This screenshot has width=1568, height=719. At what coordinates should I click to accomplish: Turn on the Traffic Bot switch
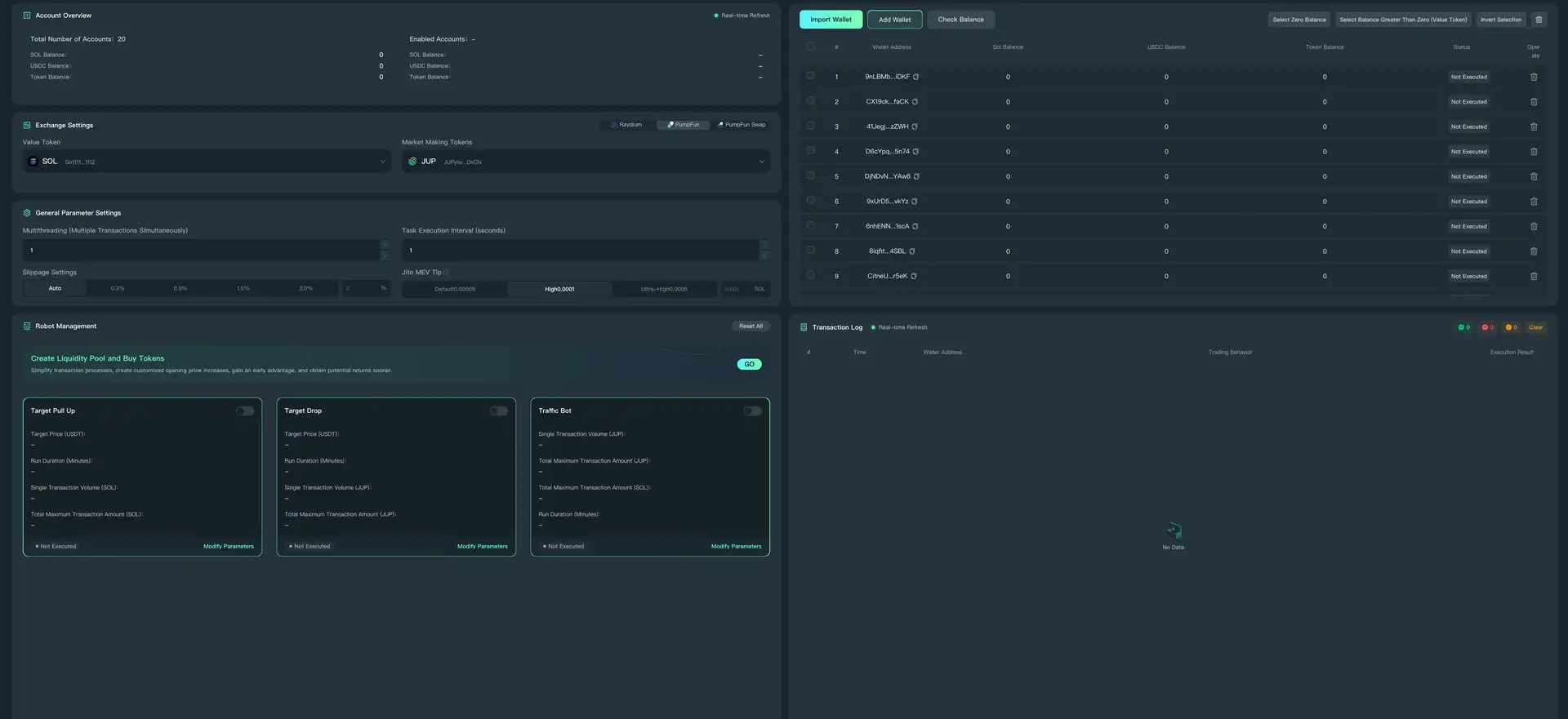(x=752, y=411)
